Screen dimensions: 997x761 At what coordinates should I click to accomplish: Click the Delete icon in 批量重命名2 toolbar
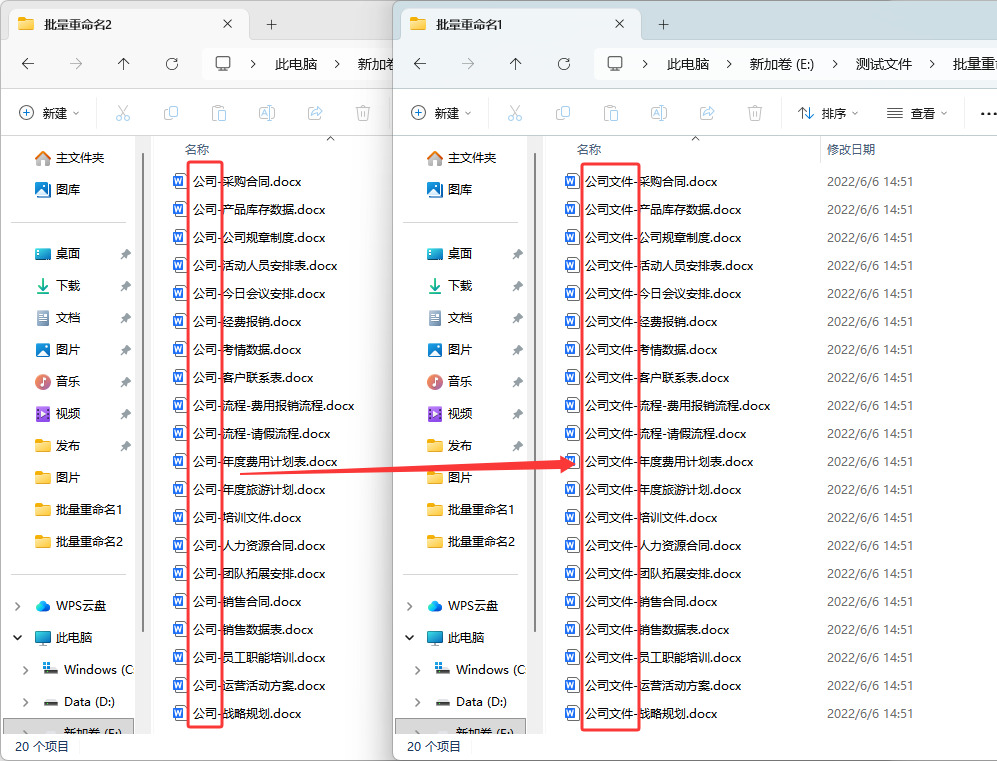tap(363, 113)
